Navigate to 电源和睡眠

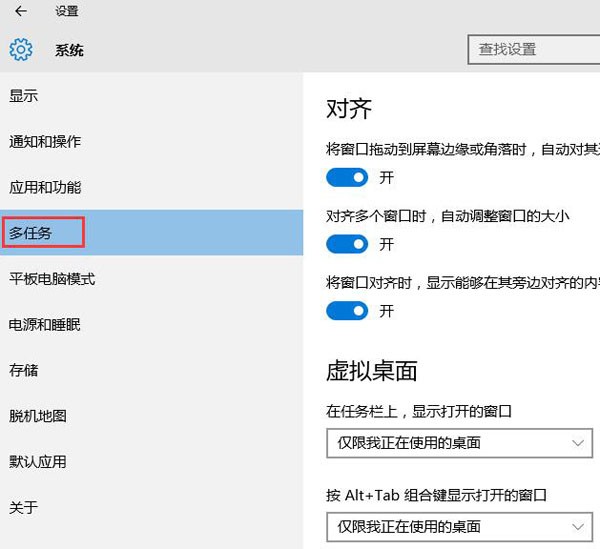tap(45, 325)
